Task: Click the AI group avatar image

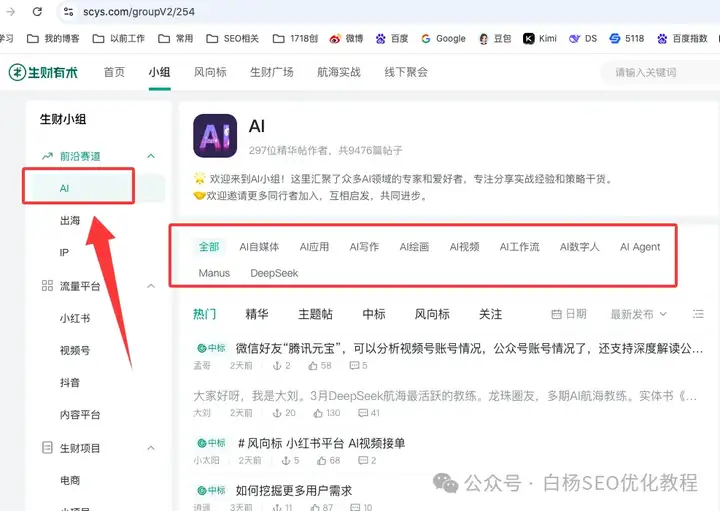Action: tap(215, 136)
